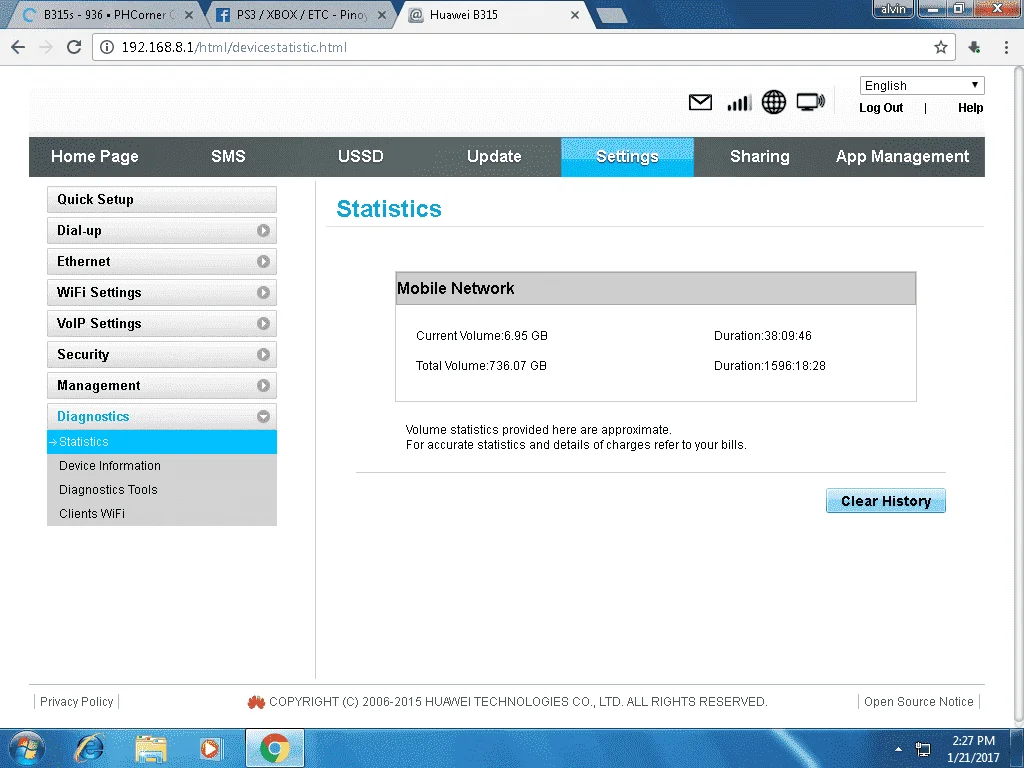The width and height of the screenshot is (1024, 768).
Task: Click the page vertical scrollbar
Action: coord(1018,394)
